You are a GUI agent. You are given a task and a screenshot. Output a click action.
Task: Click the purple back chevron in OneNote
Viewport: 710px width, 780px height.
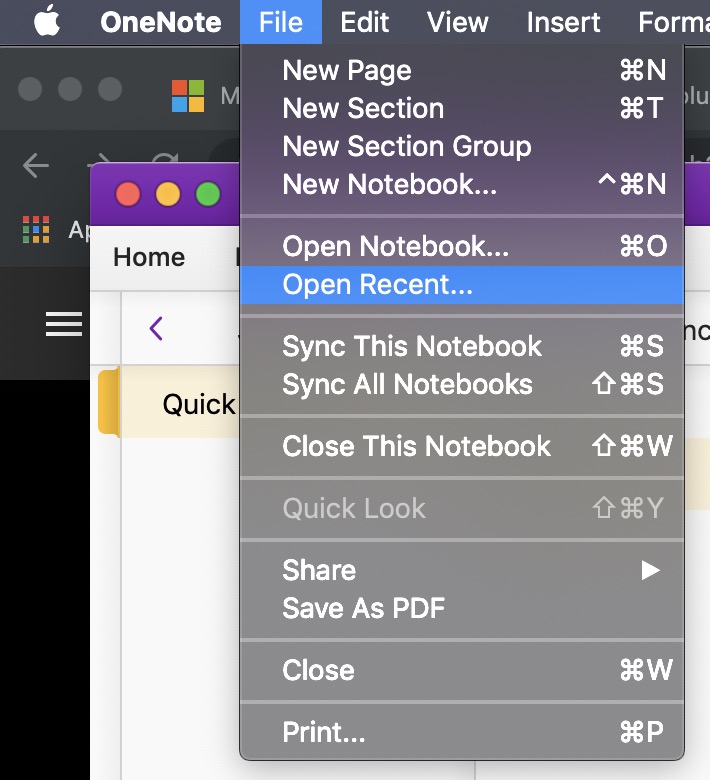point(156,328)
